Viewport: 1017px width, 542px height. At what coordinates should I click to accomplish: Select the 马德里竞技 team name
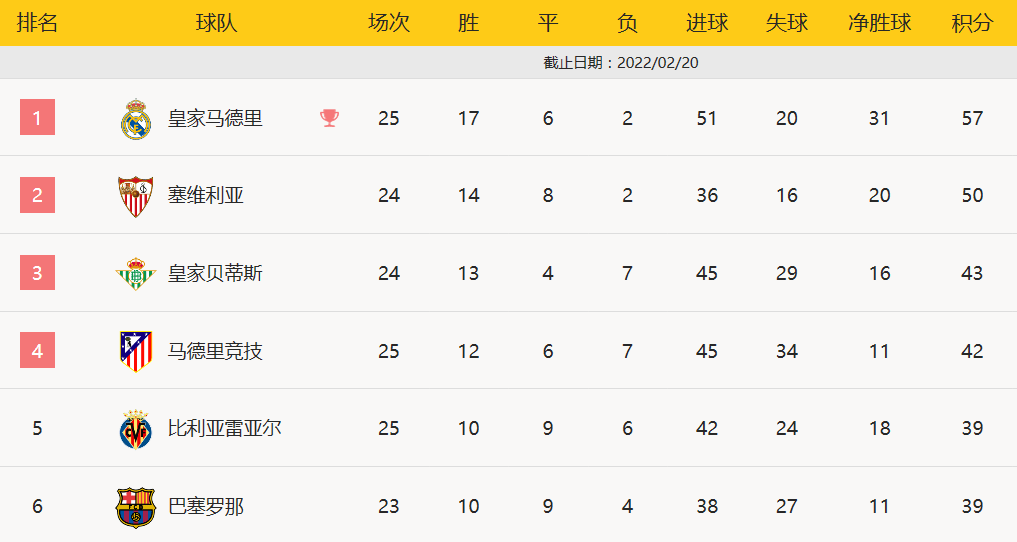tap(215, 351)
